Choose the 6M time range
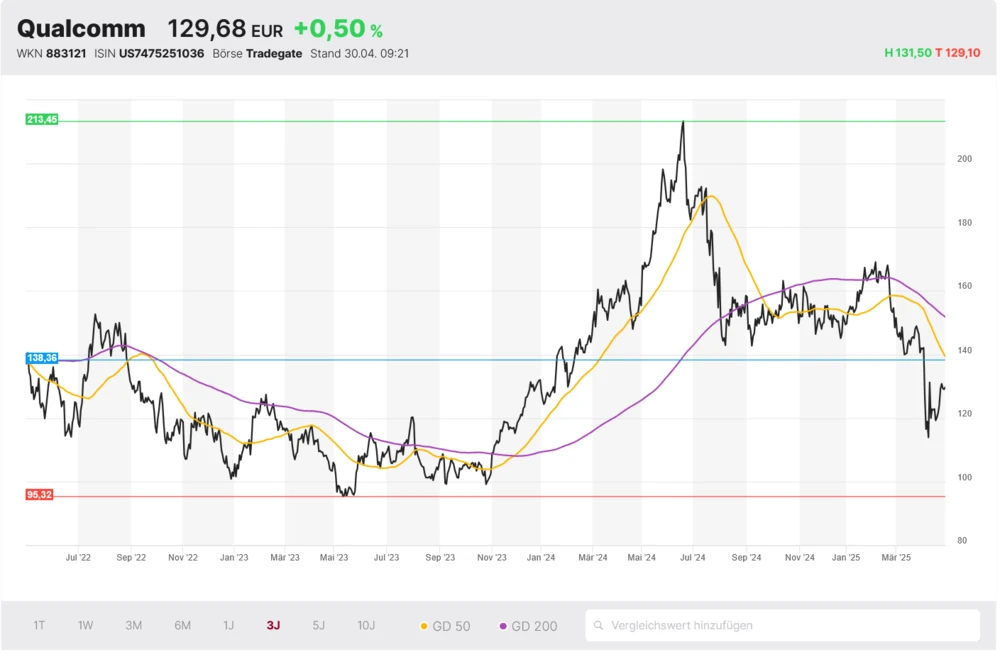 tap(182, 626)
